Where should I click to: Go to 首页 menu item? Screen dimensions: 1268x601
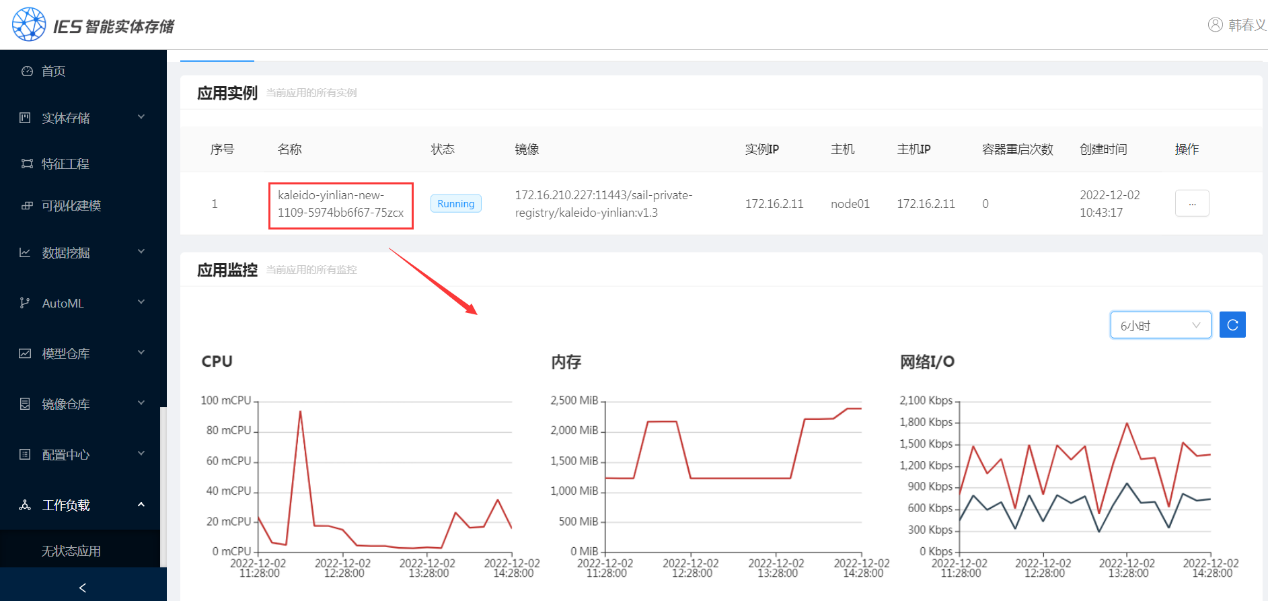pyautogui.click(x=54, y=72)
